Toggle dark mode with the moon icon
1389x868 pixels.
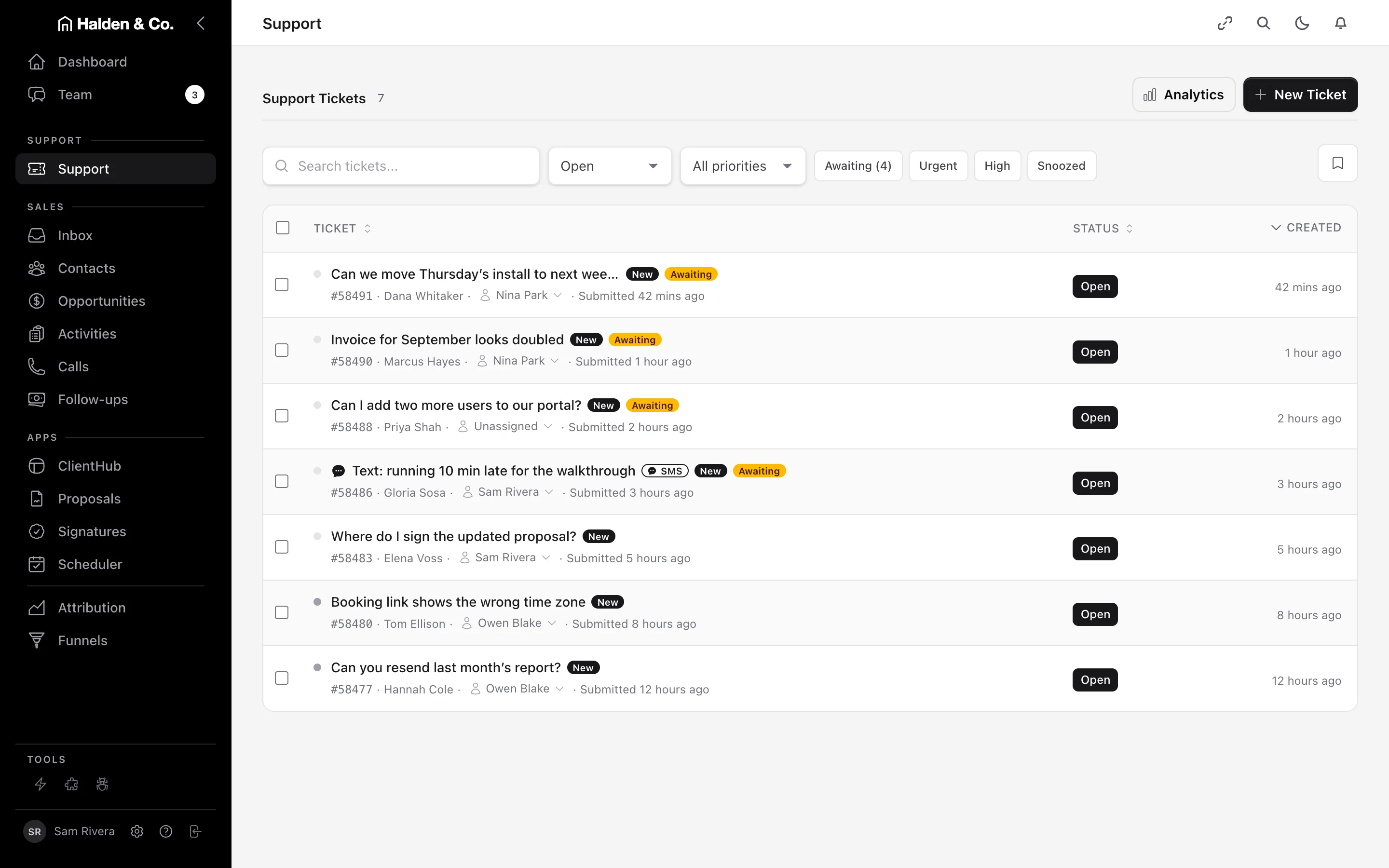(1302, 23)
